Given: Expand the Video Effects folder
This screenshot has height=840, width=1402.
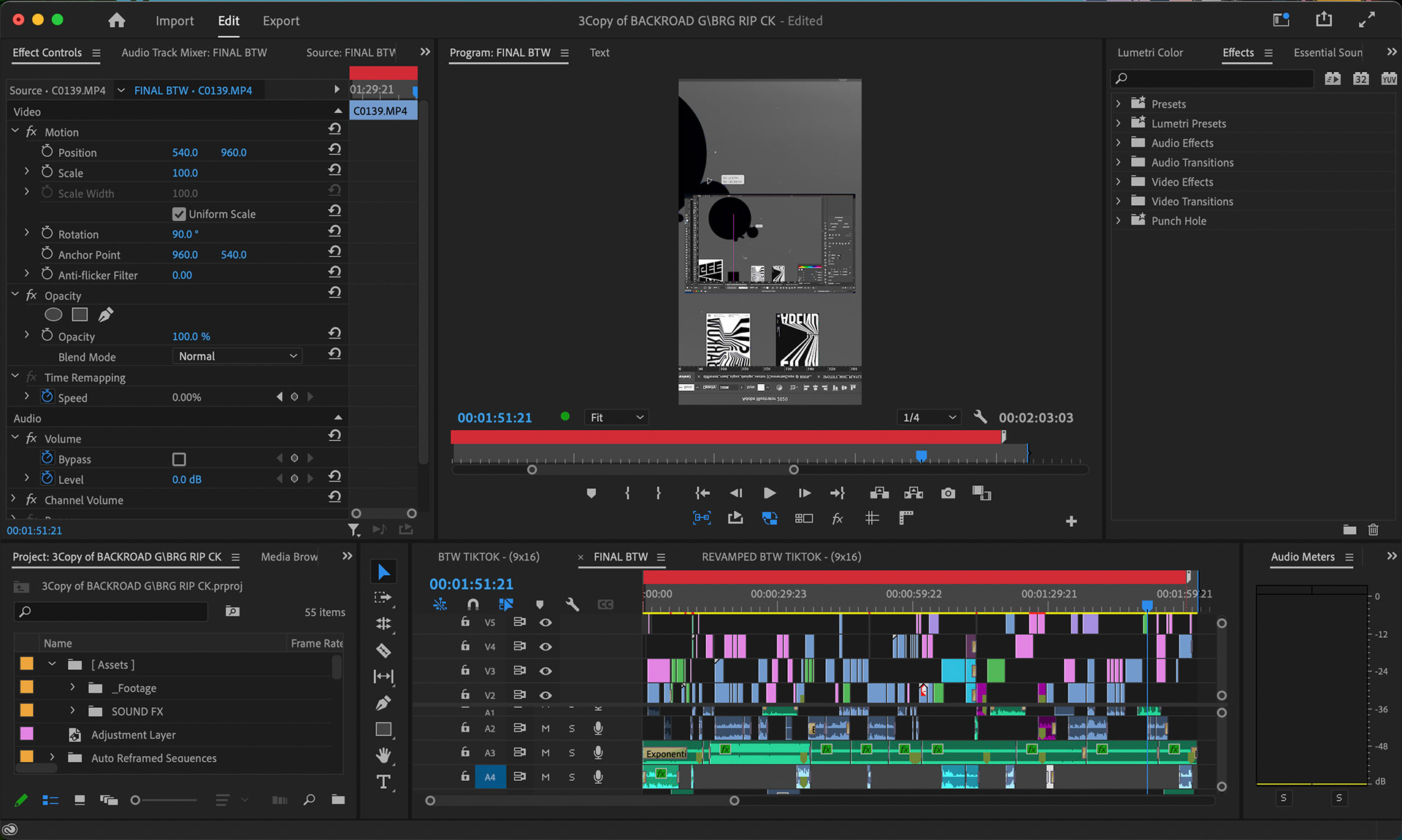Looking at the screenshot, I should [1118, 182].
